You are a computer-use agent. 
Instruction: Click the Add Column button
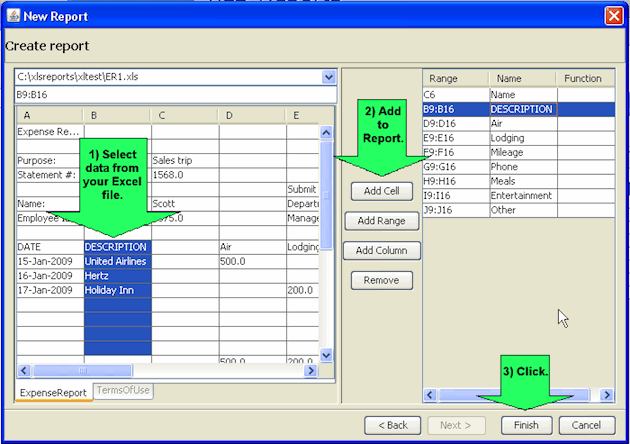click(x=382, y=251)
